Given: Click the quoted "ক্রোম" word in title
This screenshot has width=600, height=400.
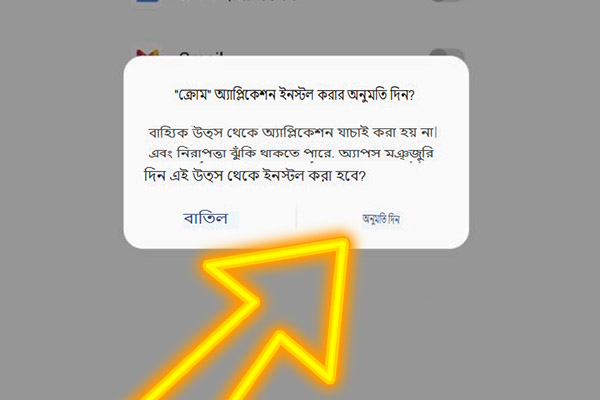Looking at the screenshot, I should (193, 95).
